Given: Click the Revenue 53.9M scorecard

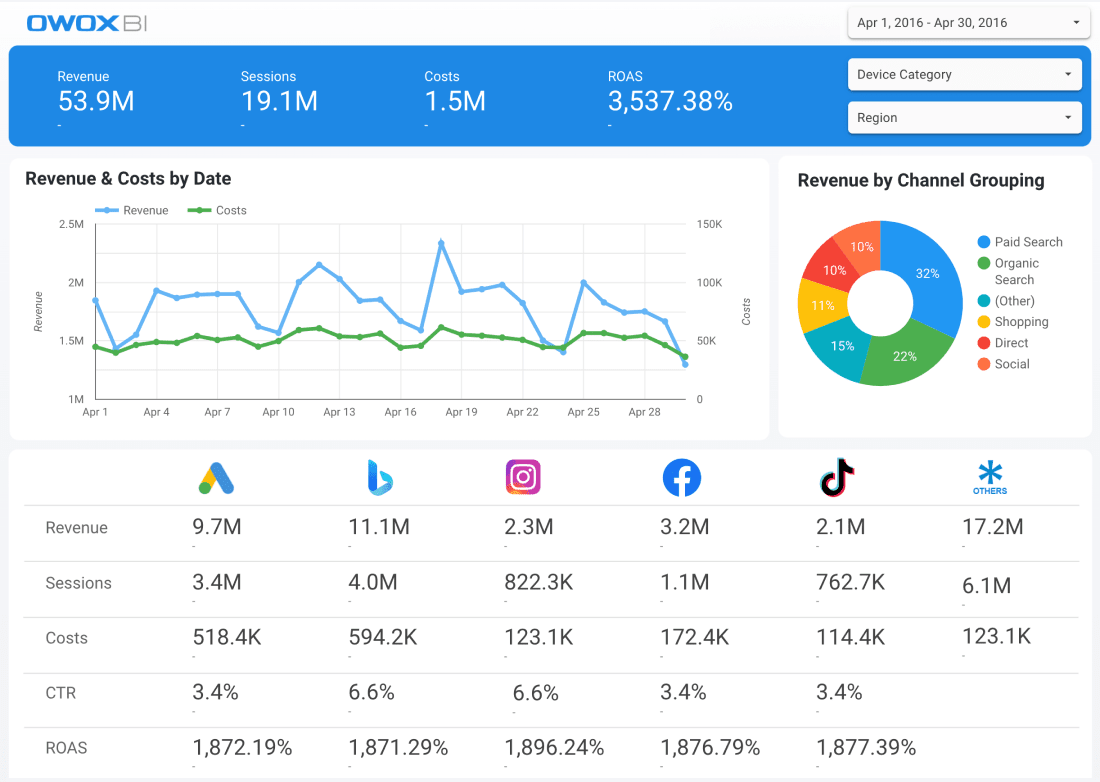Looking at the screenshot, I should pyautogui.click(x=96, y=96).
